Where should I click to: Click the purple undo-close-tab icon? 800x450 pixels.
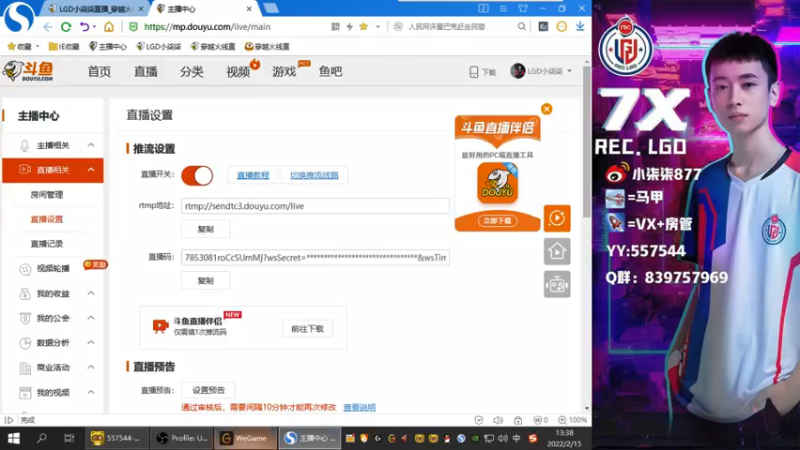85,27
